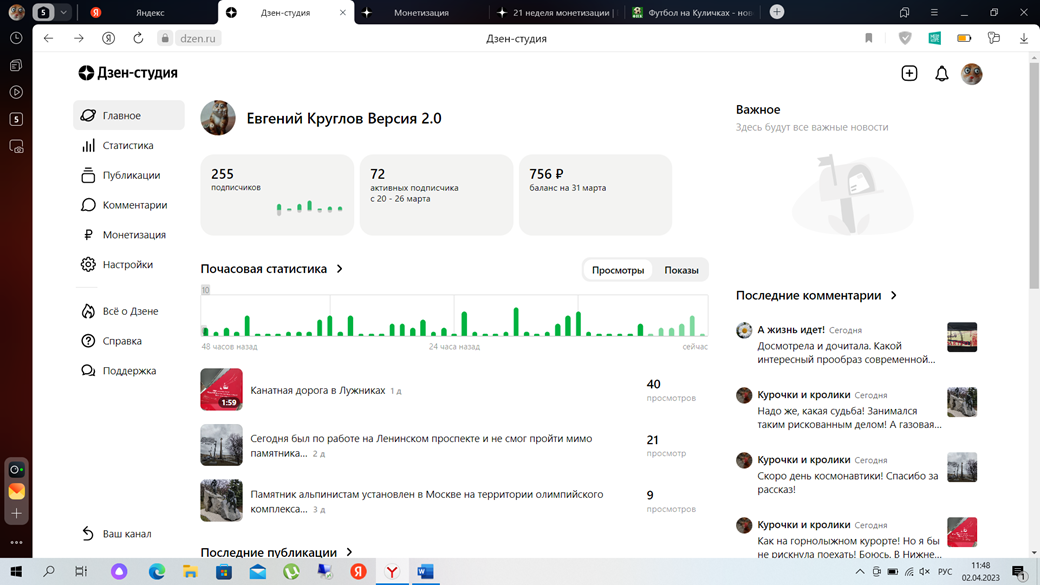Bookmark this page
The height and width of the screenshot is (585, 1040).
click(x=868, y=38)
